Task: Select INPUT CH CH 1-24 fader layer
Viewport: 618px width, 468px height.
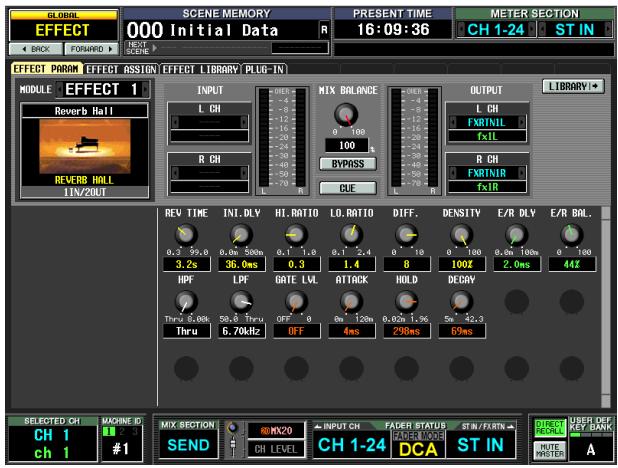Action: 352,445
